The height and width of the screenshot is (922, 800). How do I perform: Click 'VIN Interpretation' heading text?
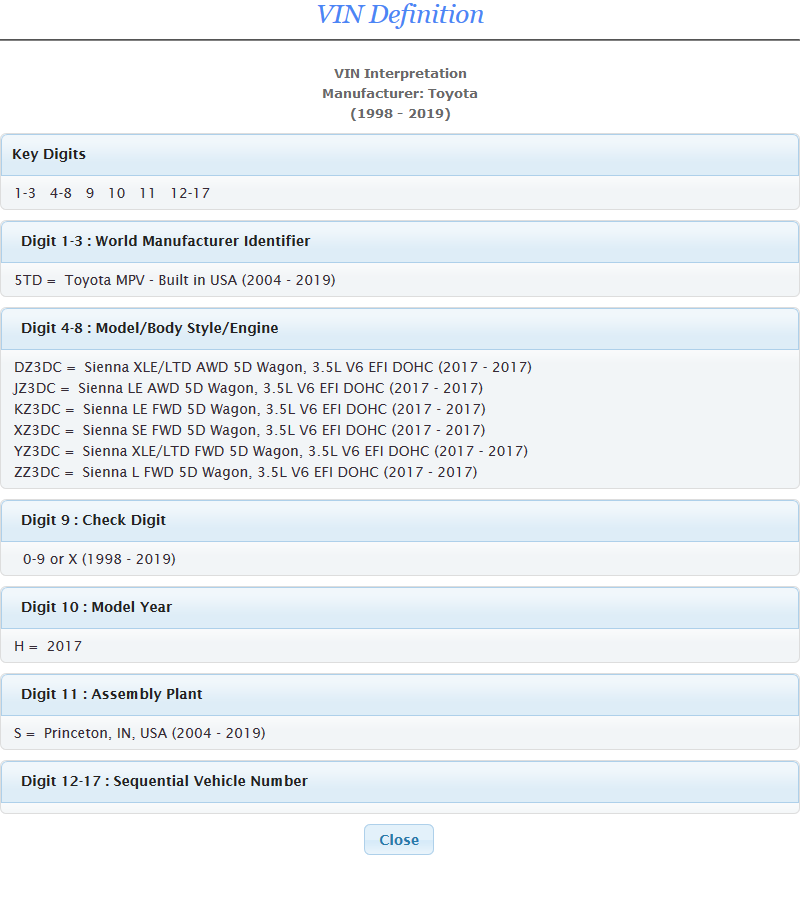(400, 74)
